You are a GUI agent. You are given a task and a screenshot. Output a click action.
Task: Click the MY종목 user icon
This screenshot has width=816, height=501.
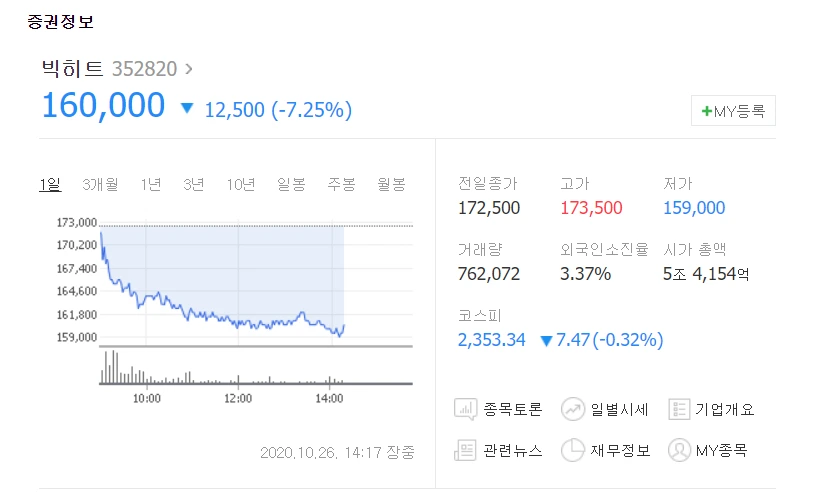click(x=679, y=450)
